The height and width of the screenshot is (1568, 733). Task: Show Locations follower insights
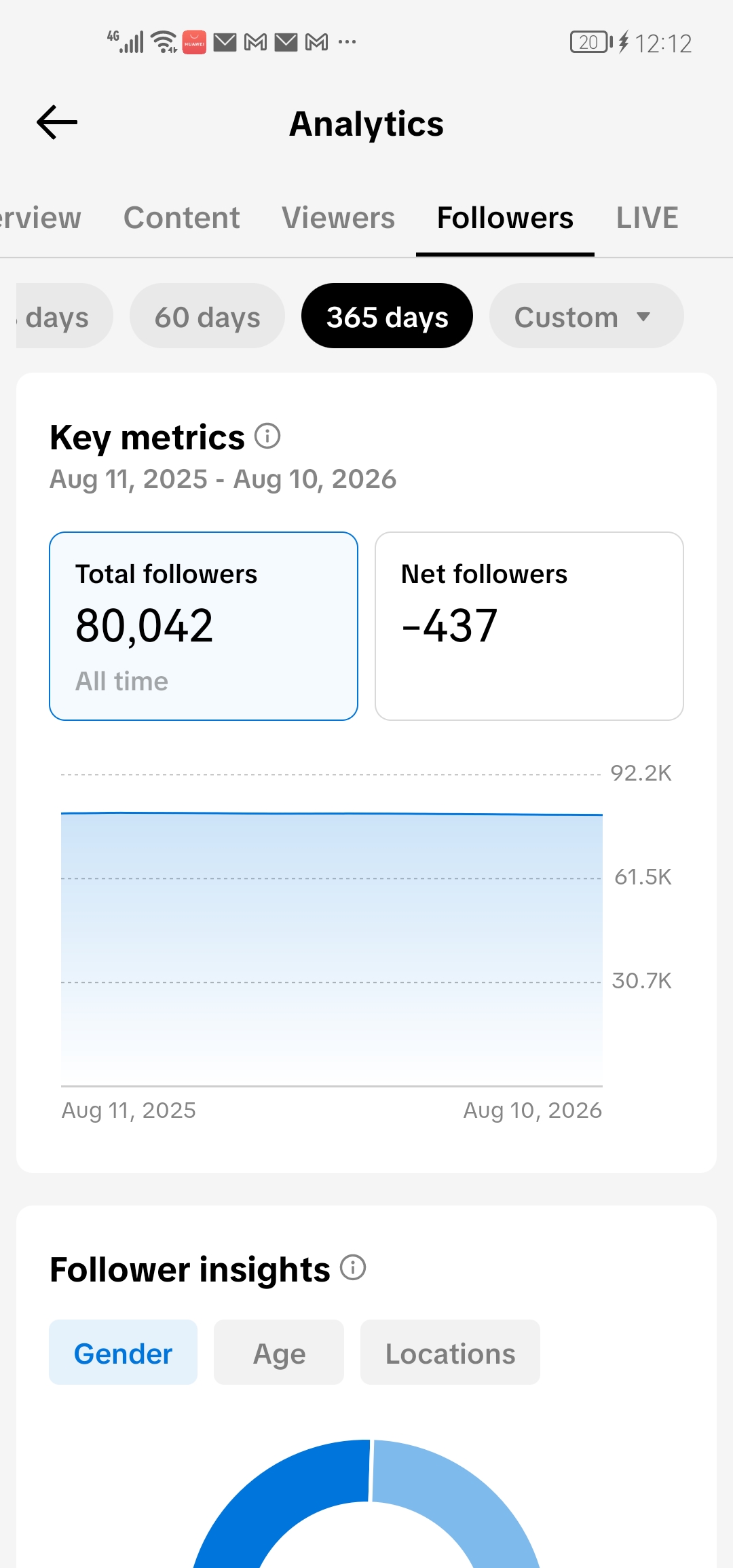coord(450,1352)
